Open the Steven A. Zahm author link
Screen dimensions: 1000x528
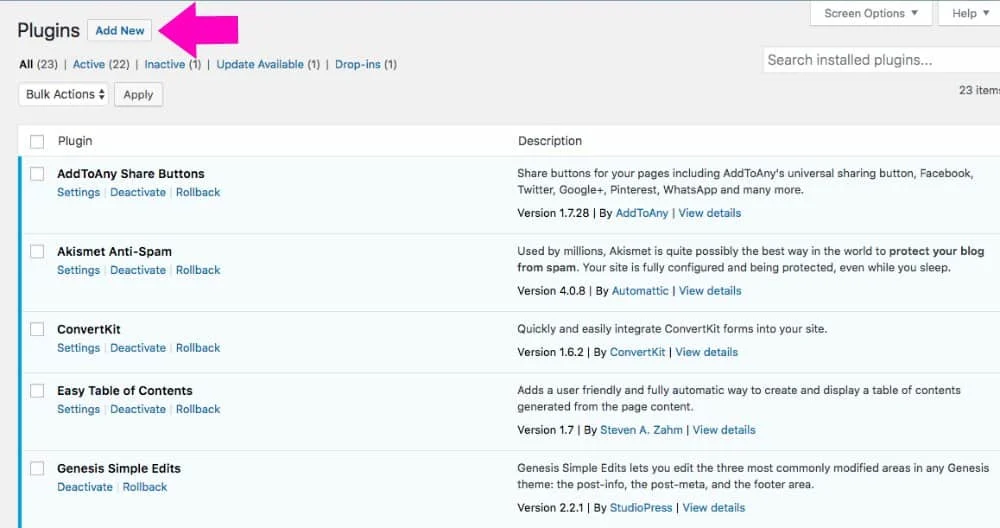(x=642, y=430)
